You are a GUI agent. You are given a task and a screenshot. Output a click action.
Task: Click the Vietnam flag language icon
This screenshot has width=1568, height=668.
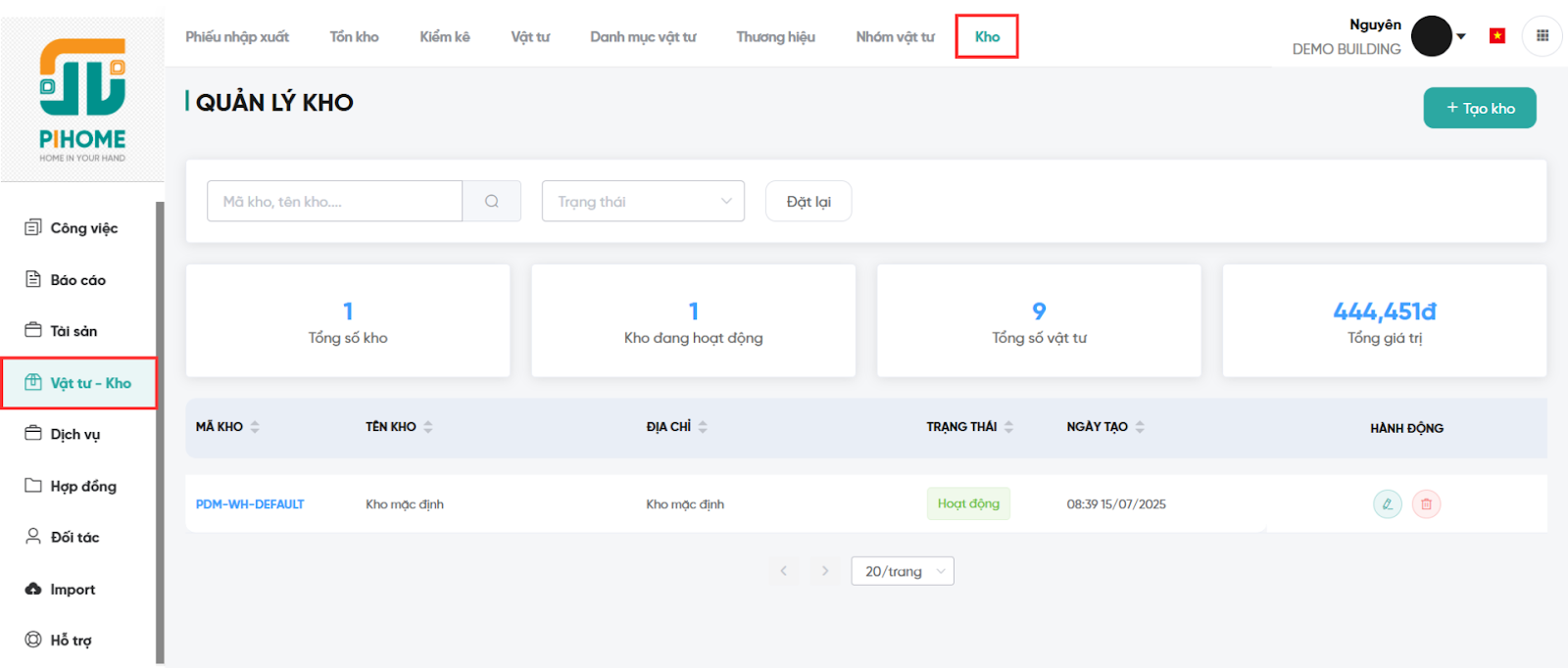tap(1496, 36)
